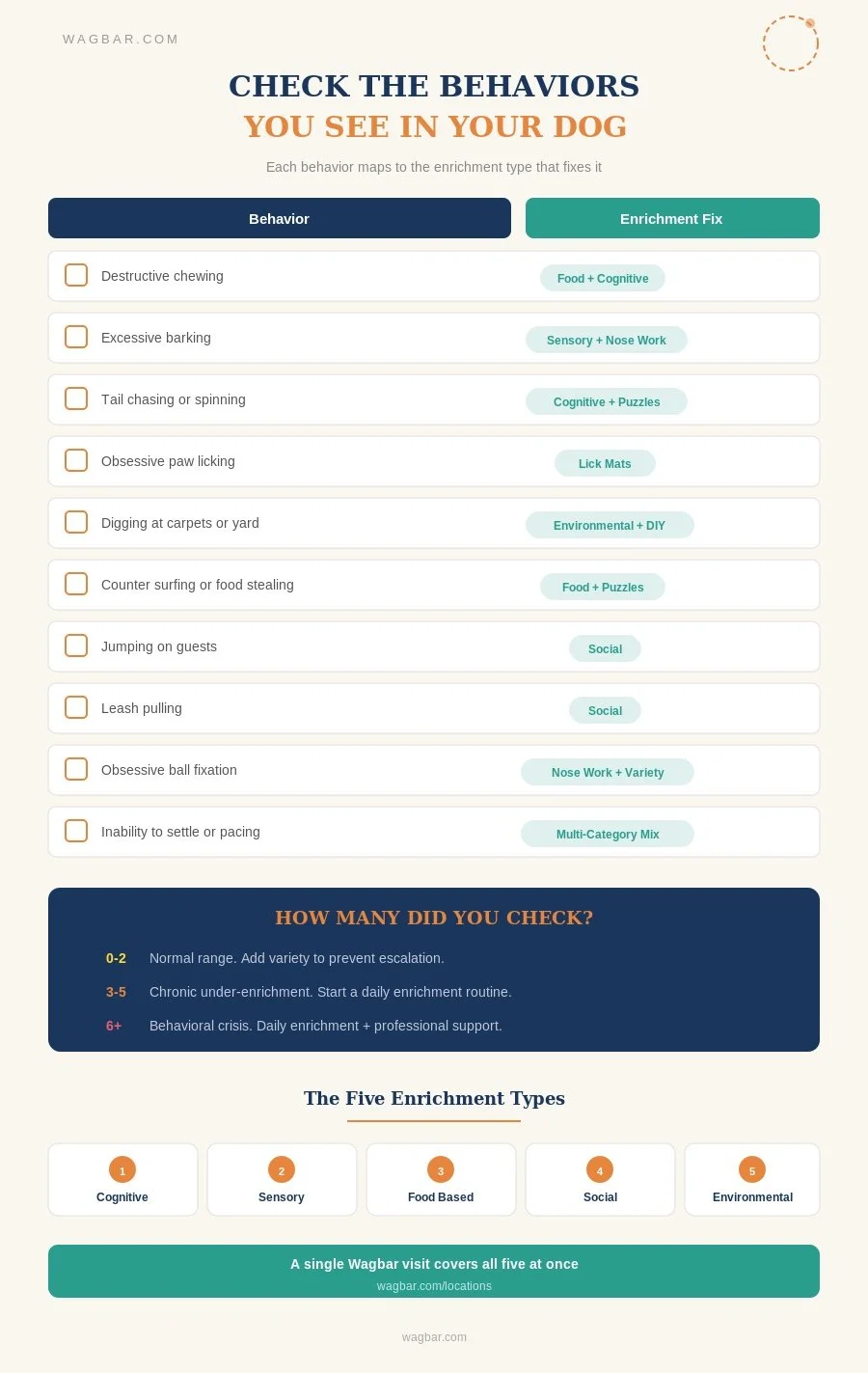Check the Jumping on guests box

(76, 645)
